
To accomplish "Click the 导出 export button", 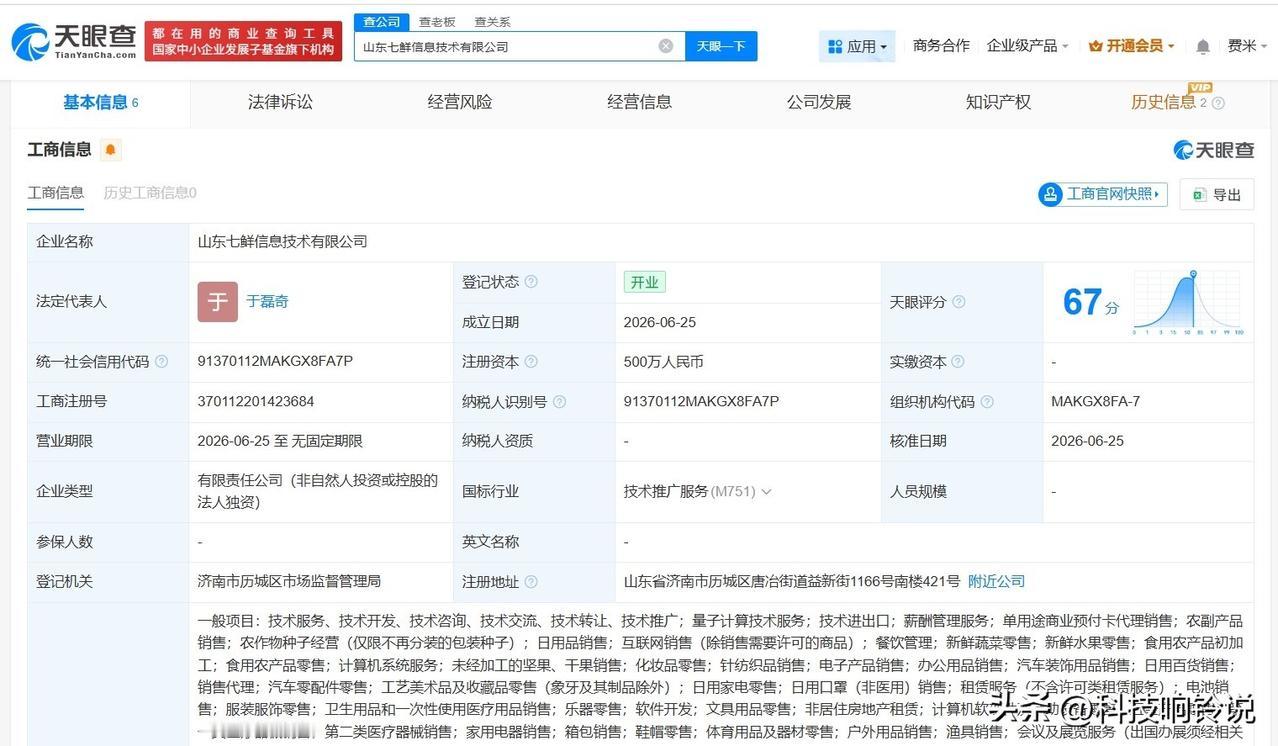I will pyautogui.click(x=1216, y=194).
